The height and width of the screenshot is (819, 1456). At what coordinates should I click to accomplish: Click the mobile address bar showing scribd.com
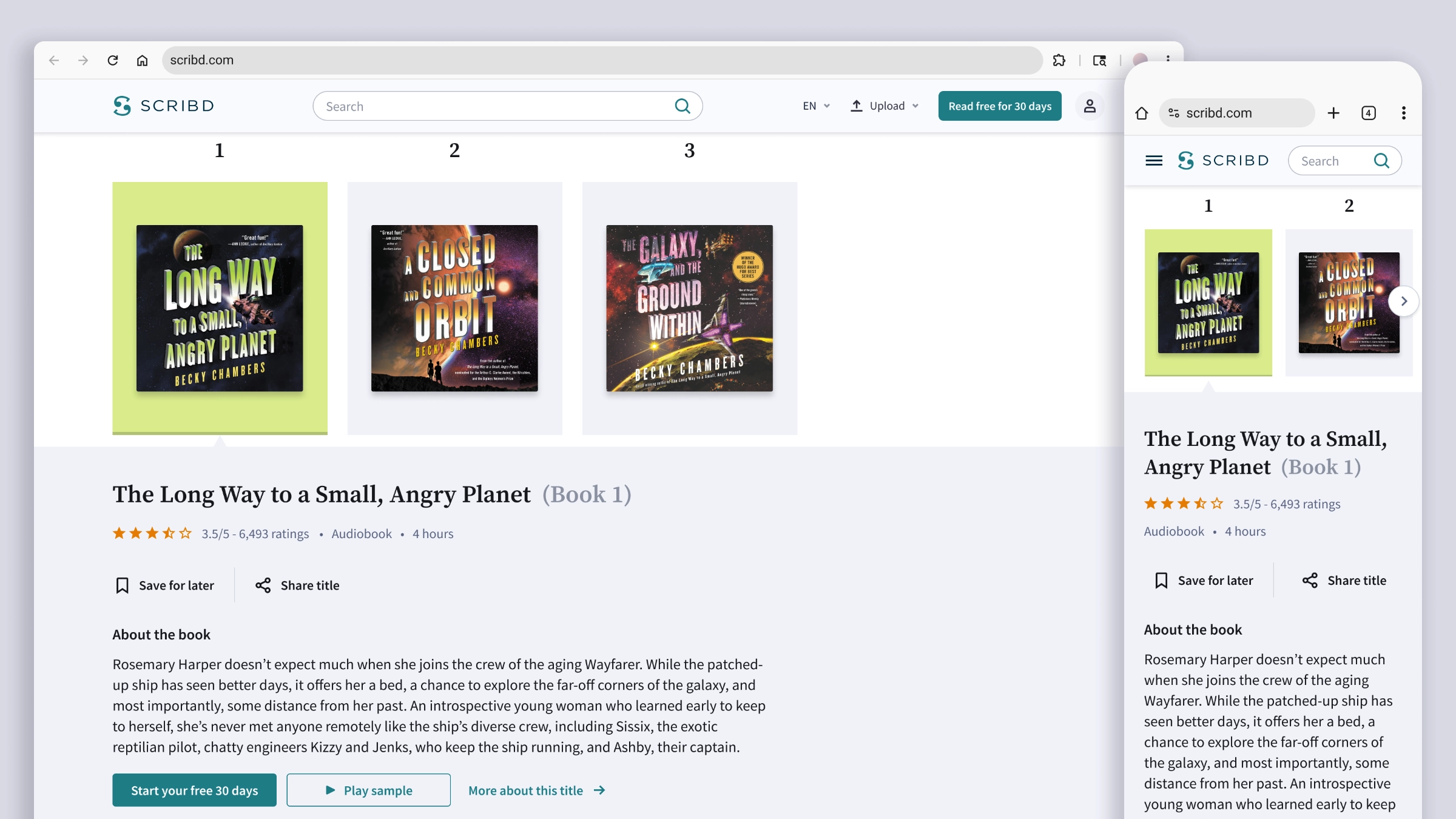1236,113
